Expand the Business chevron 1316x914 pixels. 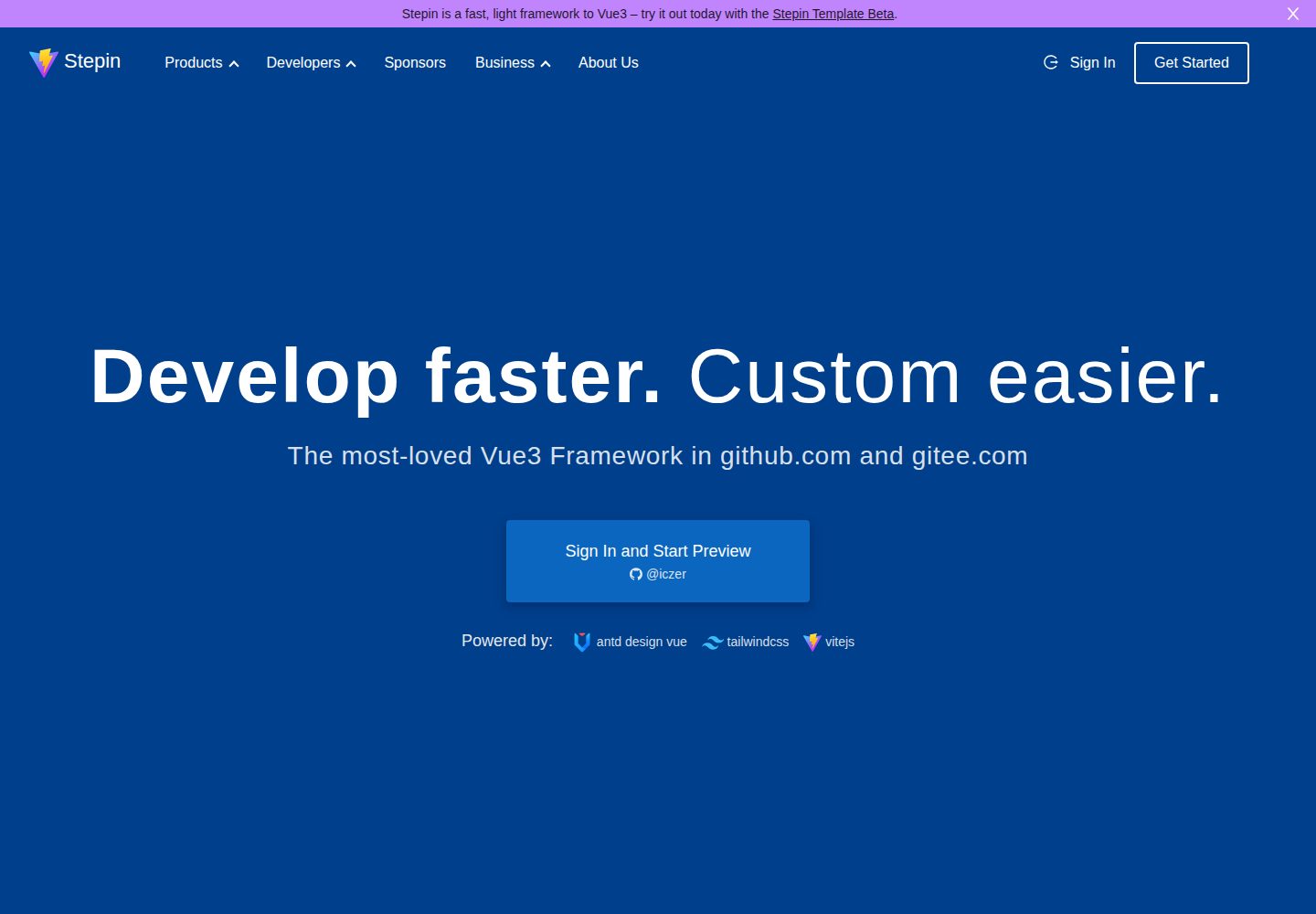pyautogui.click(x=546, y=63)
